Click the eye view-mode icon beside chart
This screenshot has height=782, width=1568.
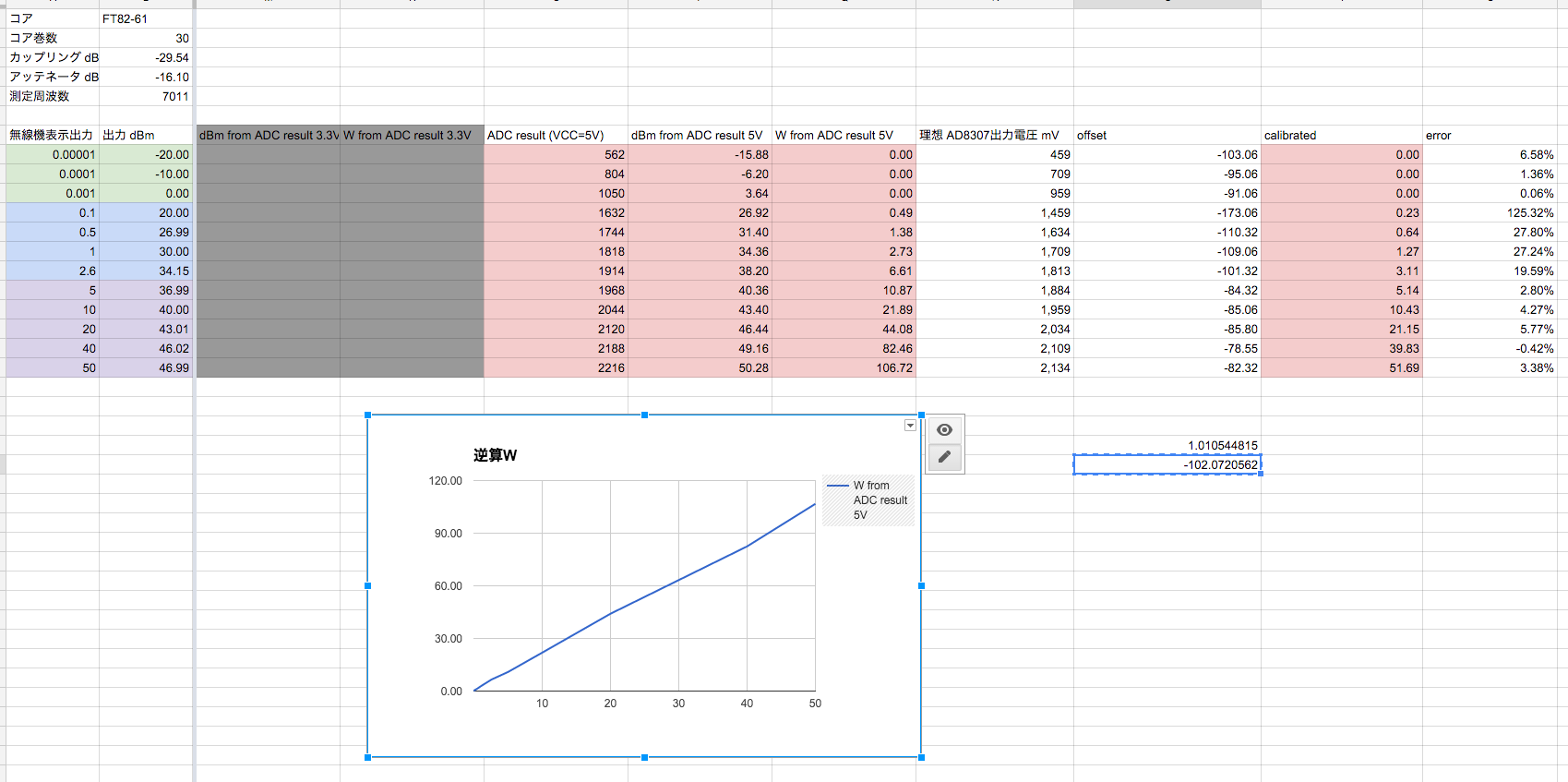click(944, 430)
